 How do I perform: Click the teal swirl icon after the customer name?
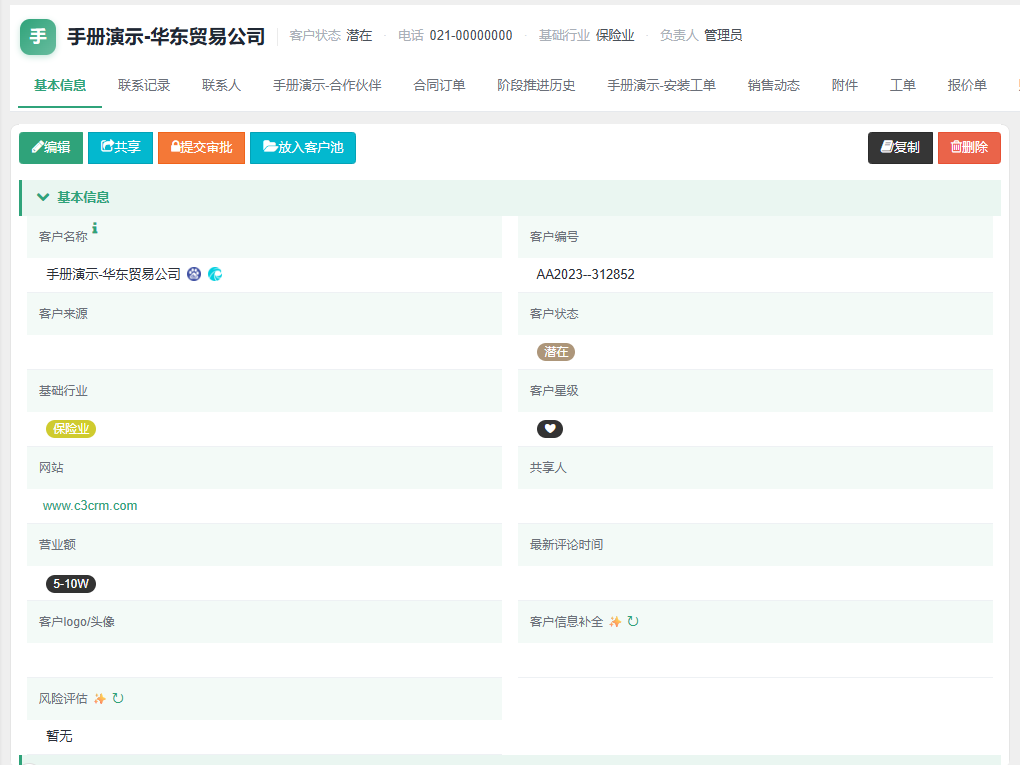(x=215, y=275)
